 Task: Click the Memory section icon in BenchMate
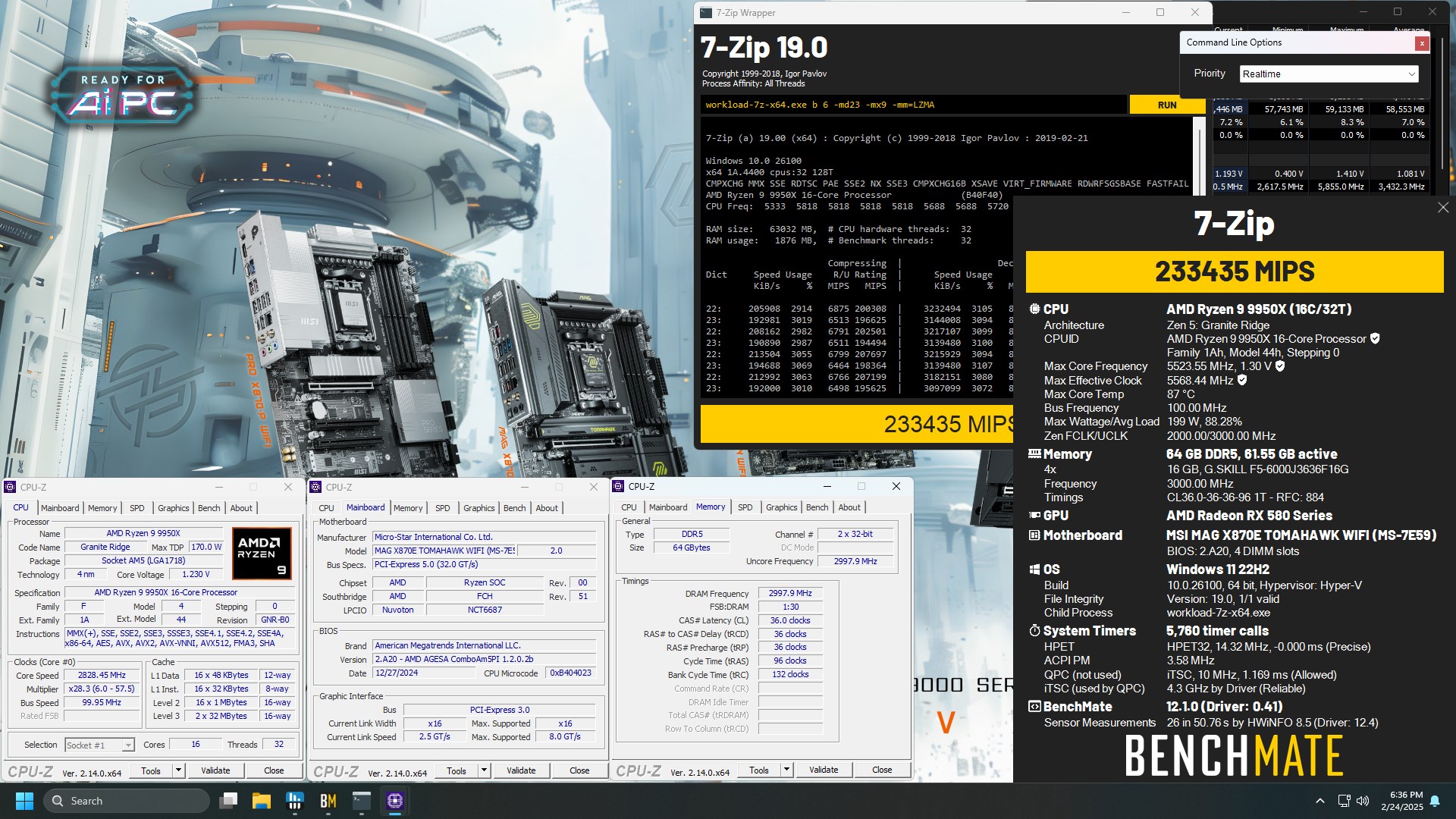tap(1034, 453)
